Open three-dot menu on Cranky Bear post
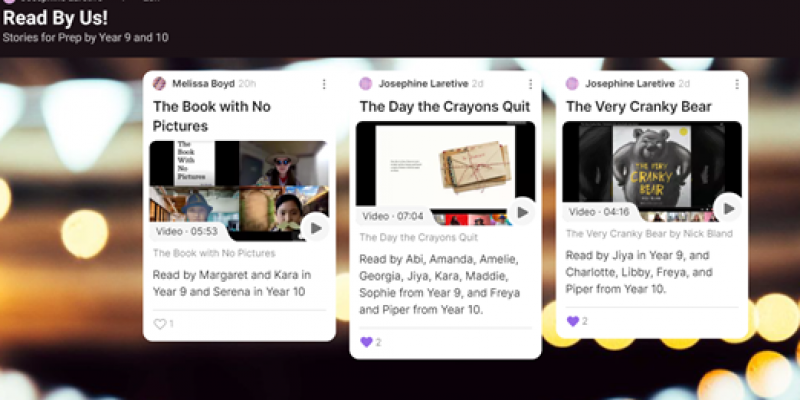This screenshot has height=400, width=800. tap(737, 84)
